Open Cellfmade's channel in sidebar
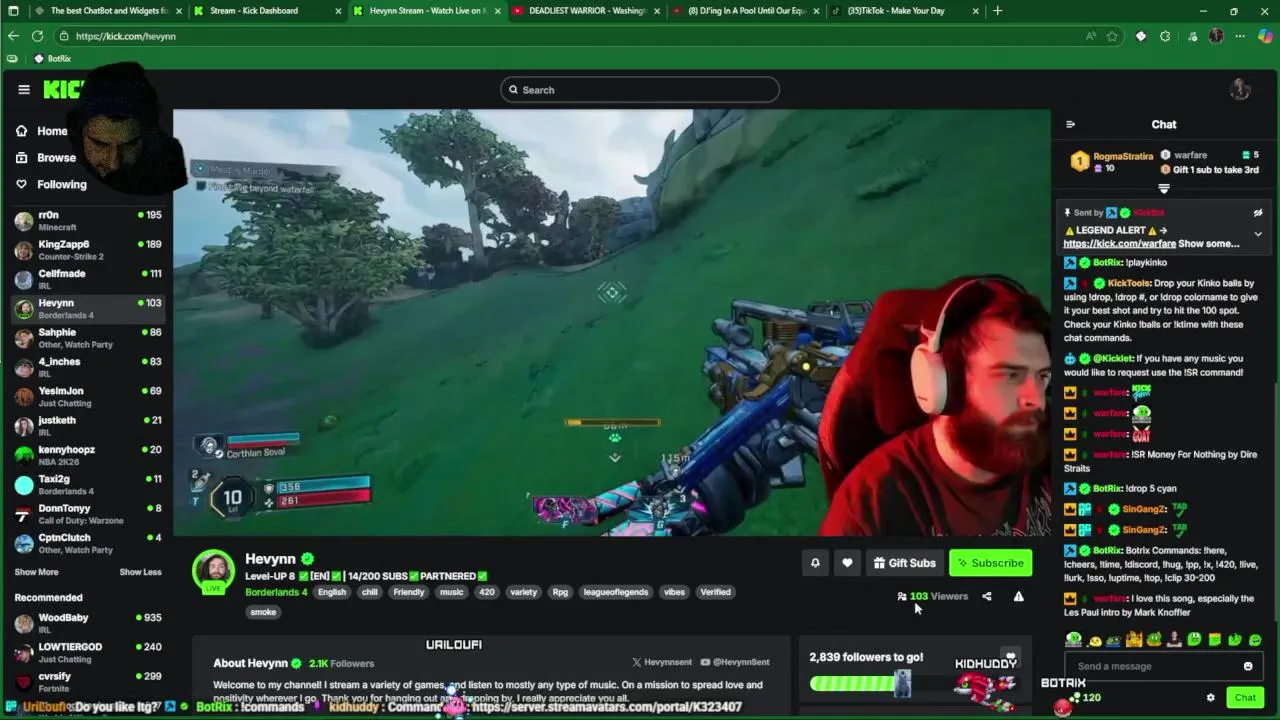Viewport: 1280px width, 720px height. (x=88, y=279)
